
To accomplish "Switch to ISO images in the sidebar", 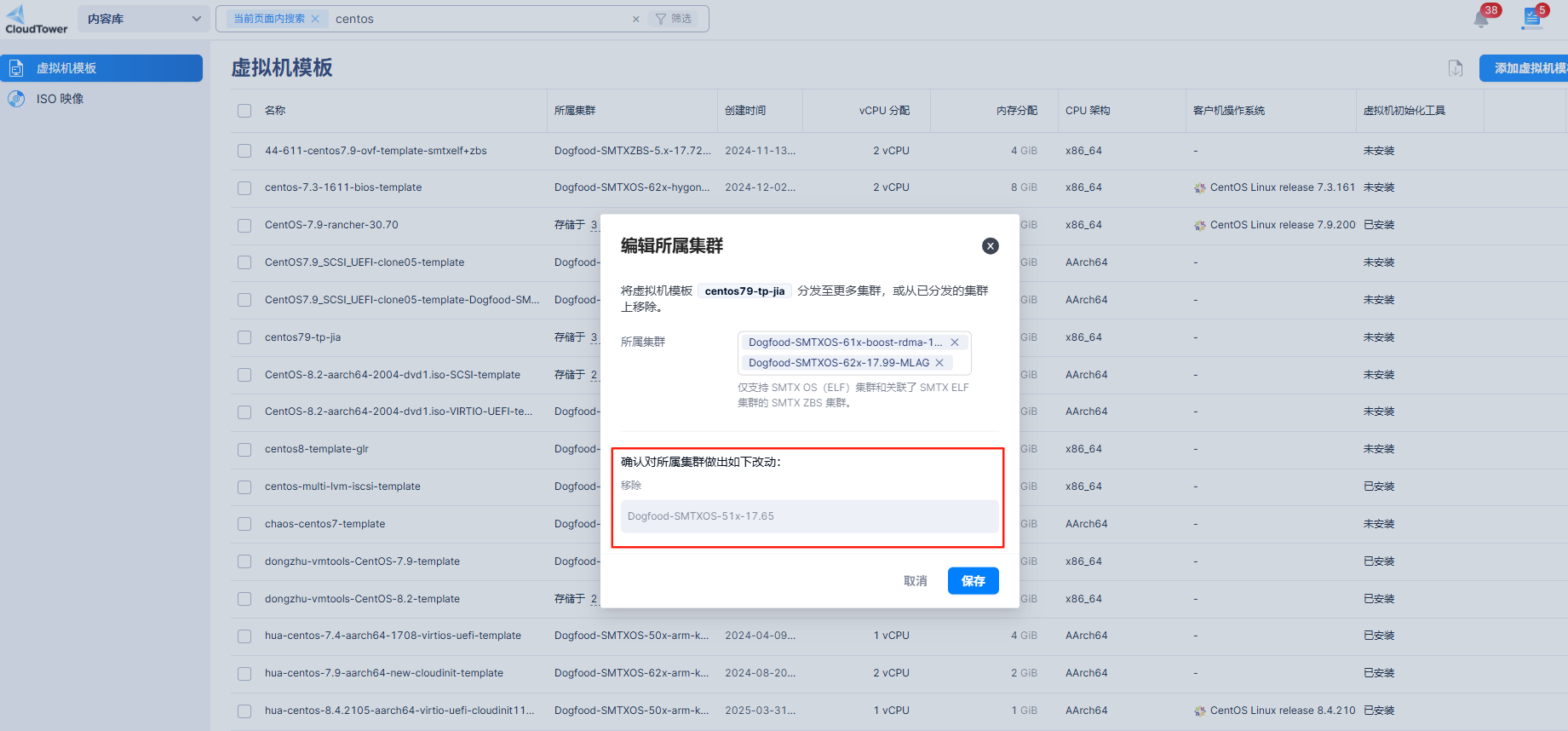I will pyautogui.click(x=60, y=99).
